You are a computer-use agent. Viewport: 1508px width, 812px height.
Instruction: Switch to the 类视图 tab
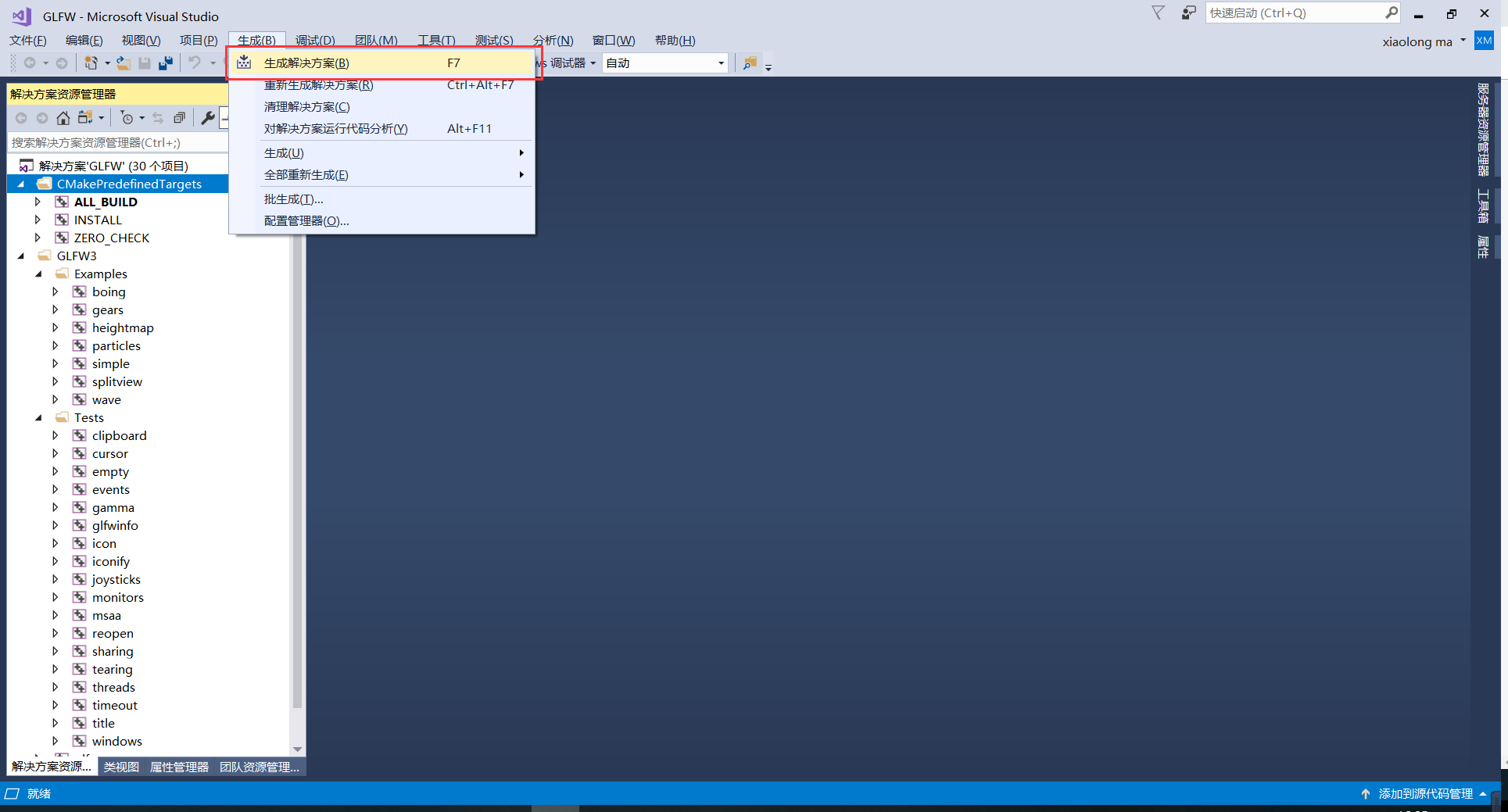coord(121,767)
